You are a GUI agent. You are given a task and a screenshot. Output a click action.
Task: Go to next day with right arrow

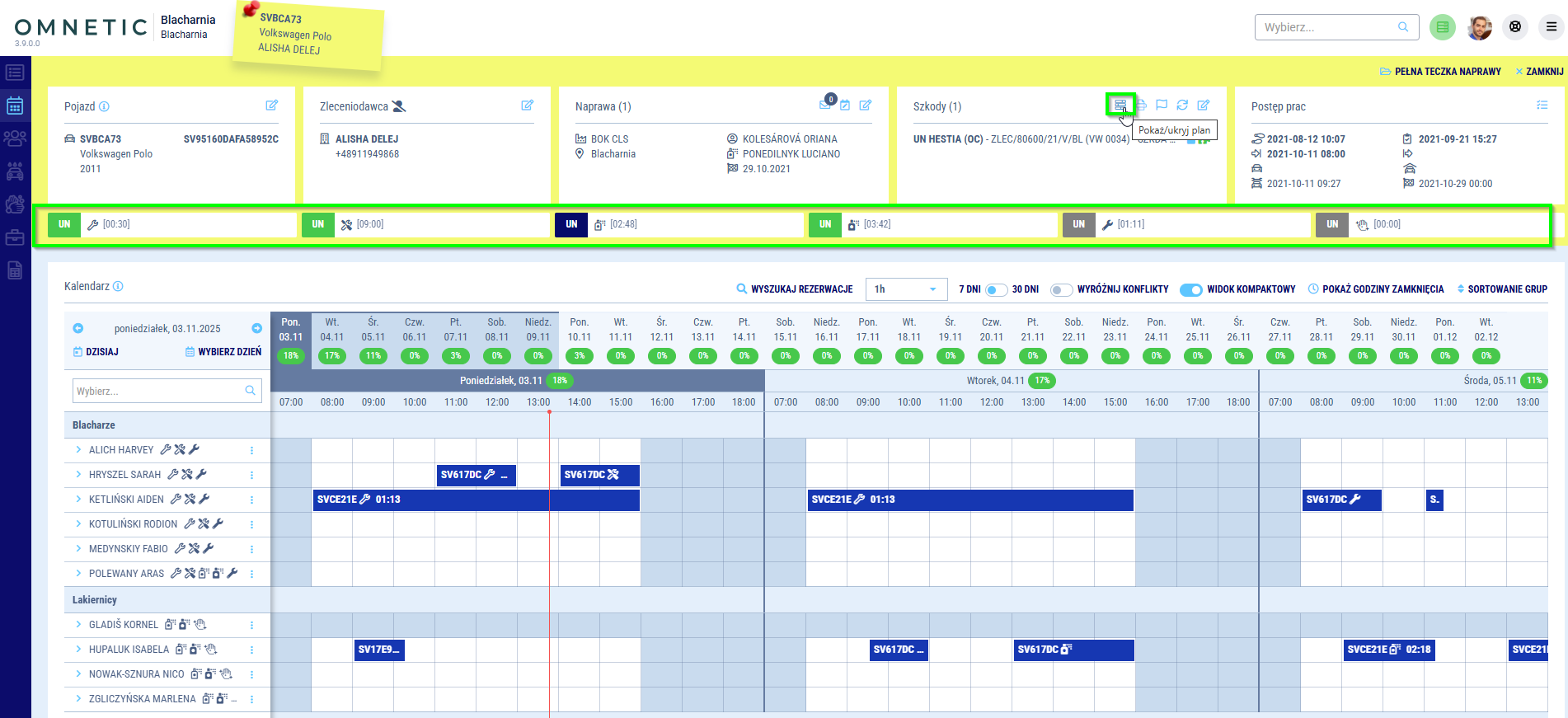pos(256,328)
